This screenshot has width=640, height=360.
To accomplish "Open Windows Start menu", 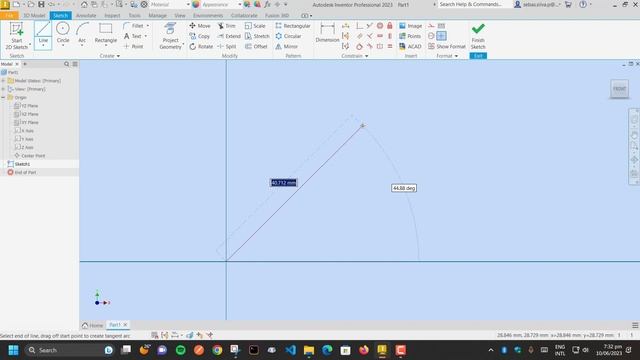I will coord(13,350).
